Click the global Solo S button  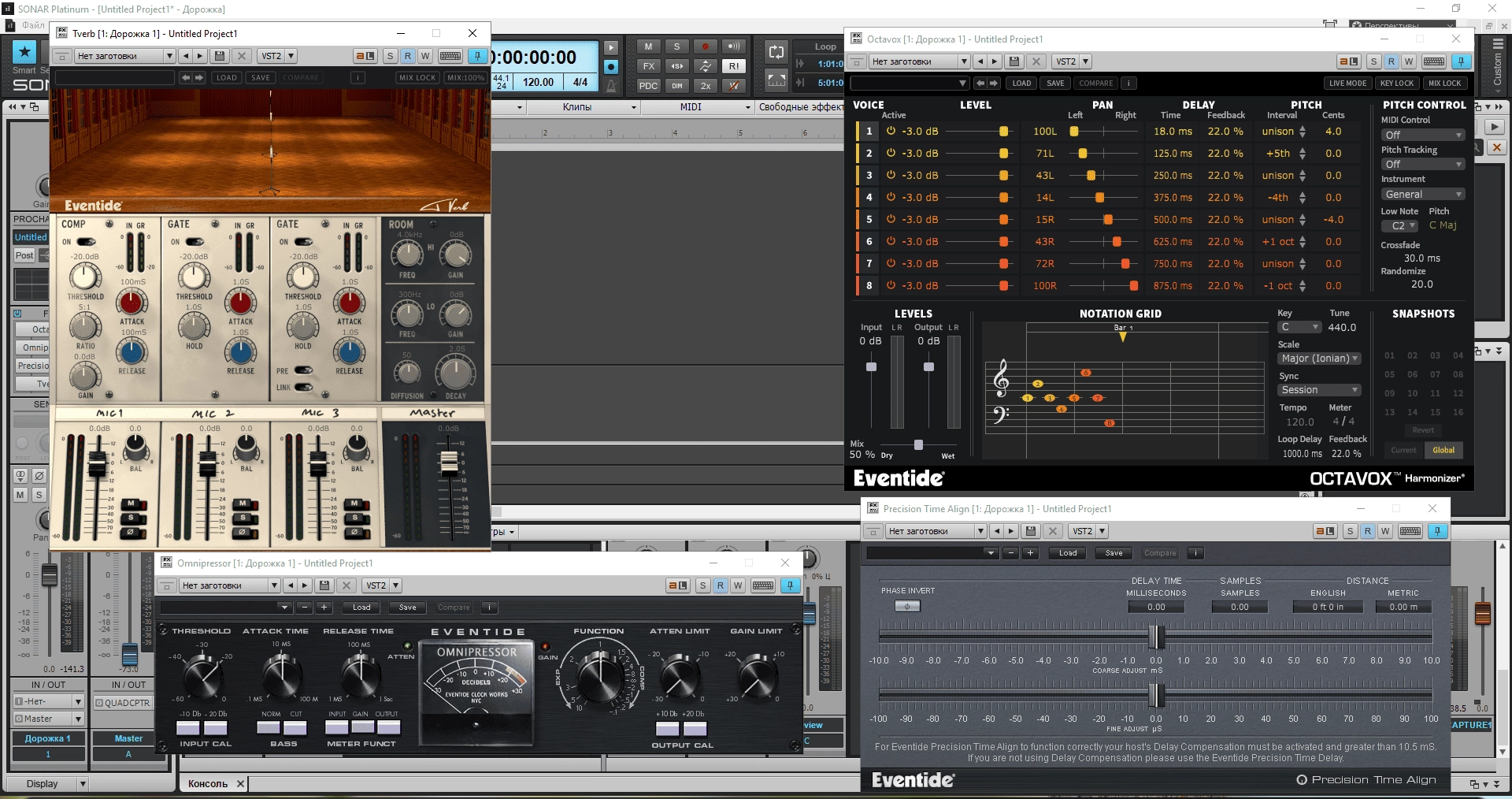(676, 46)
